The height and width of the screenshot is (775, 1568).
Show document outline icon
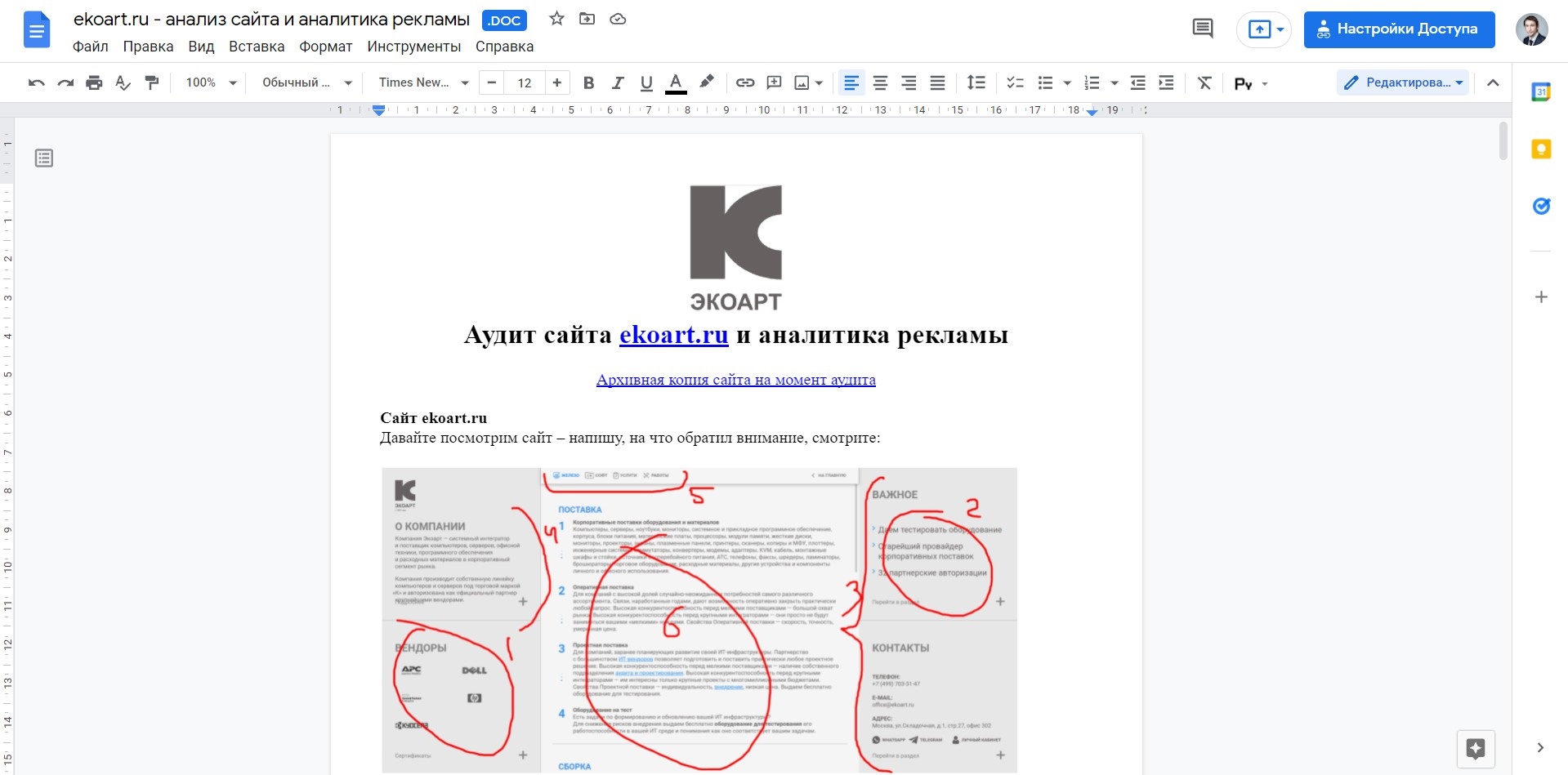44,158
